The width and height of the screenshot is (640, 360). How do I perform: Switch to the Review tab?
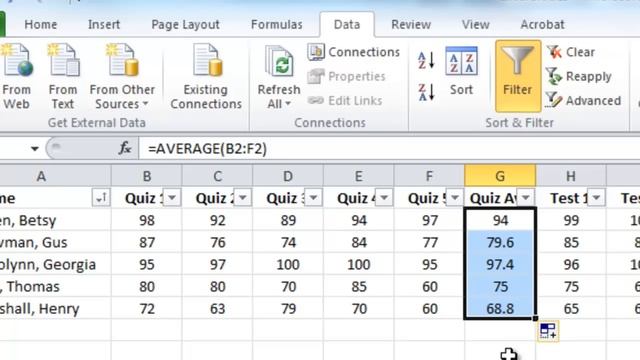[411, 24]
